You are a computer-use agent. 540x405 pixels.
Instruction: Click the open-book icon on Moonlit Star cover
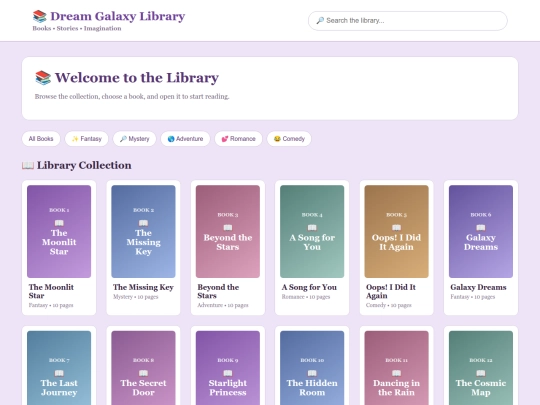tap(59, 223)
